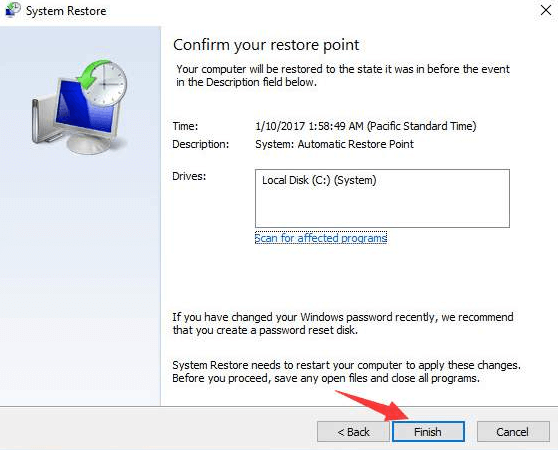558x450 pixels.
Task: Go back with the < Back button
Action: 353,432
